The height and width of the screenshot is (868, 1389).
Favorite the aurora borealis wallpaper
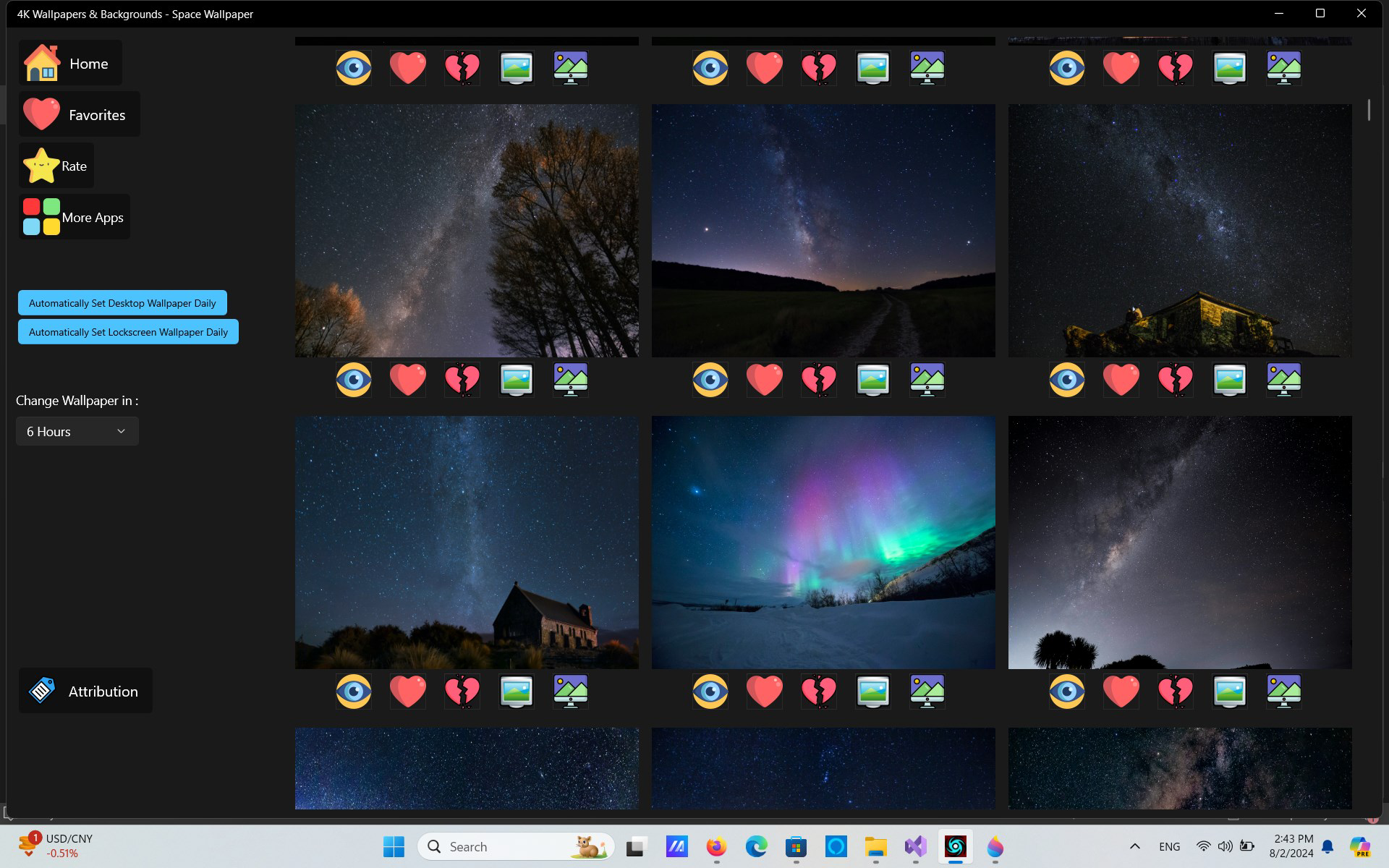pos(765,692)
